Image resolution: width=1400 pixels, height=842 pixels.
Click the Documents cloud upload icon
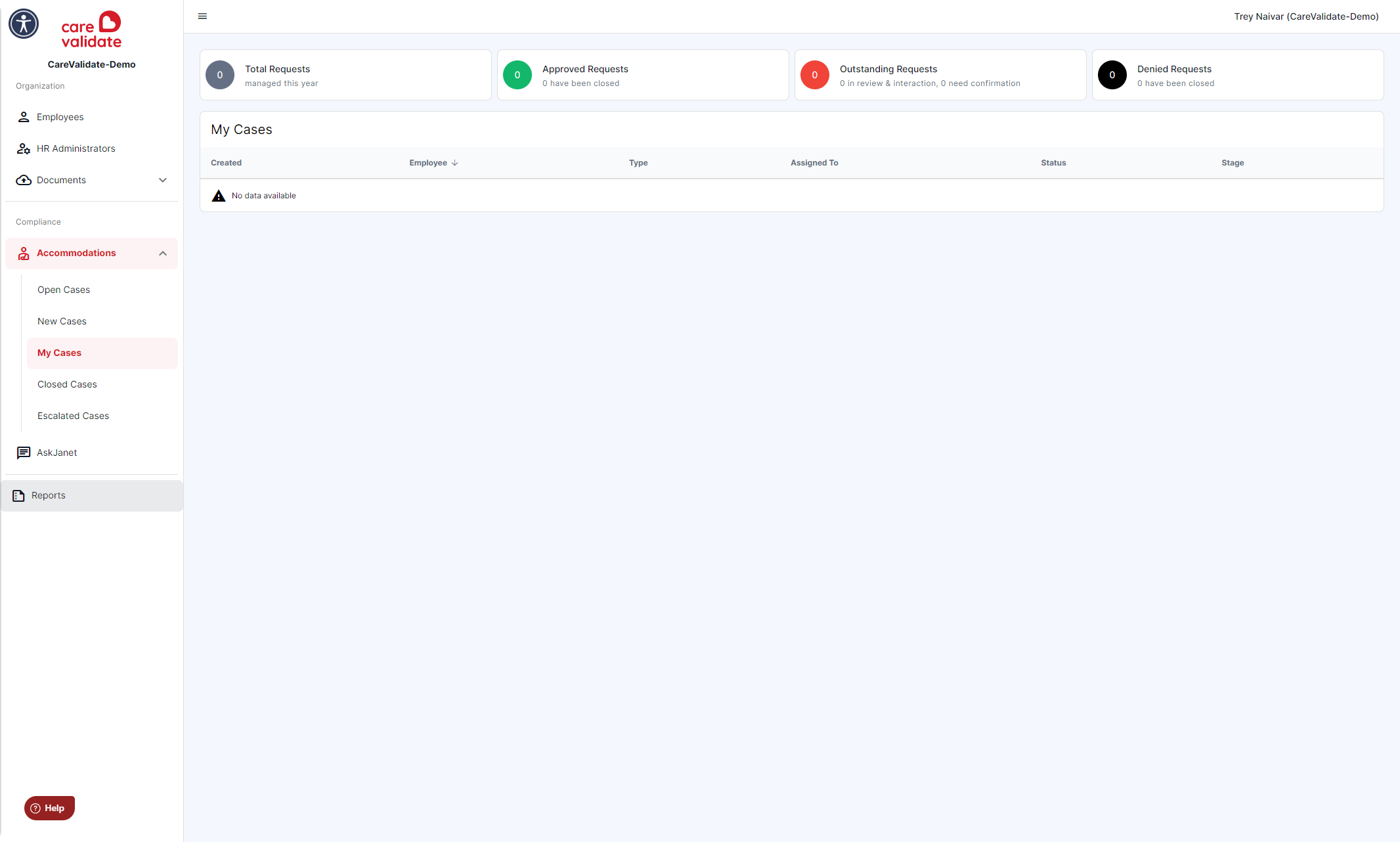(x=24, y=180)
